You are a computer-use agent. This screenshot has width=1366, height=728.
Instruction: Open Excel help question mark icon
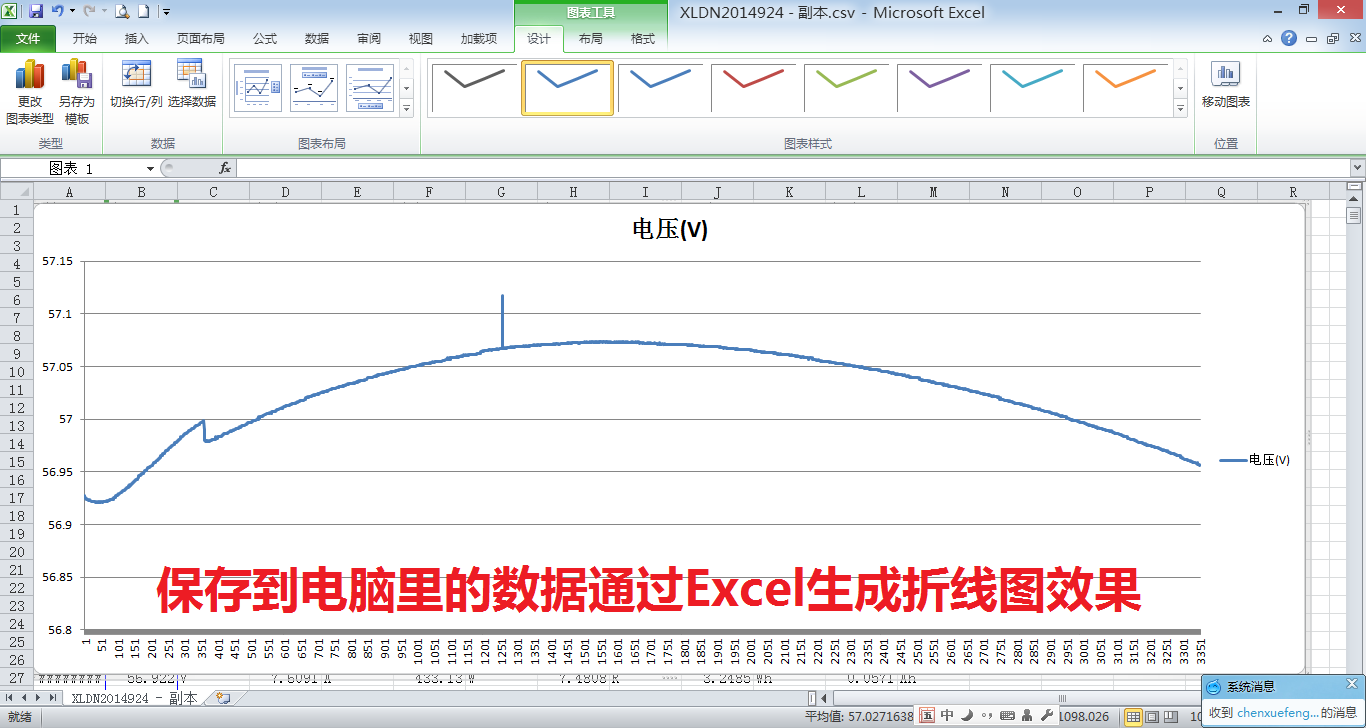(x=1290, y=39)
